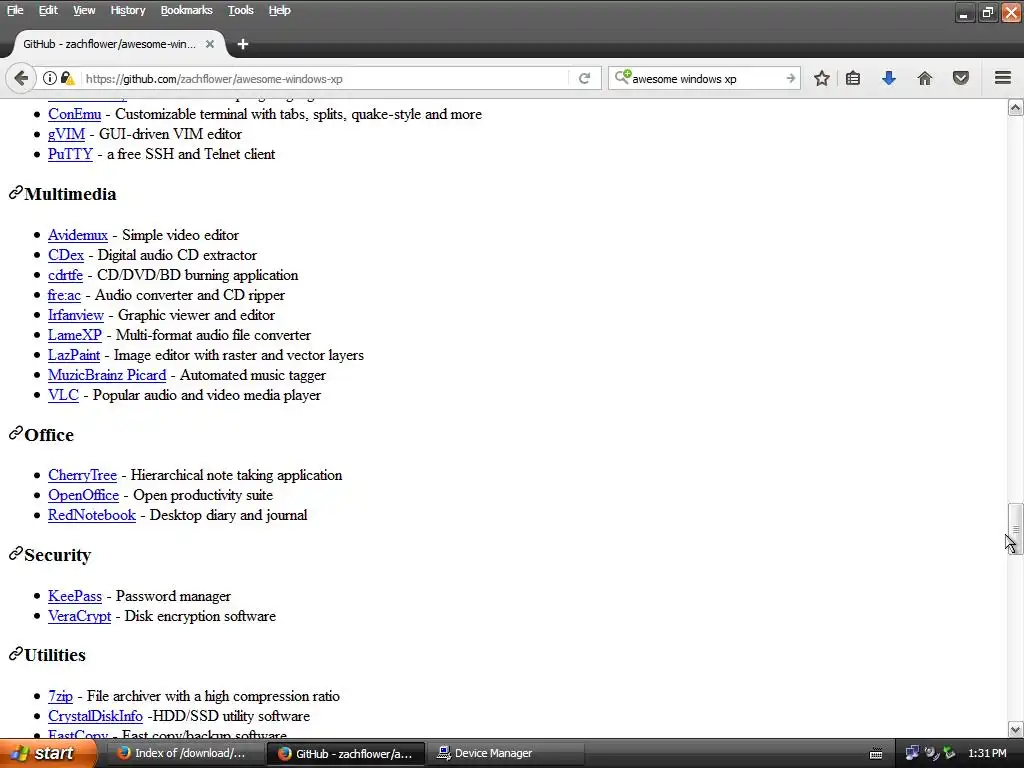Open the downloads arrow icon
Viewport: 1024px width, 768px height.
point(889,78)
